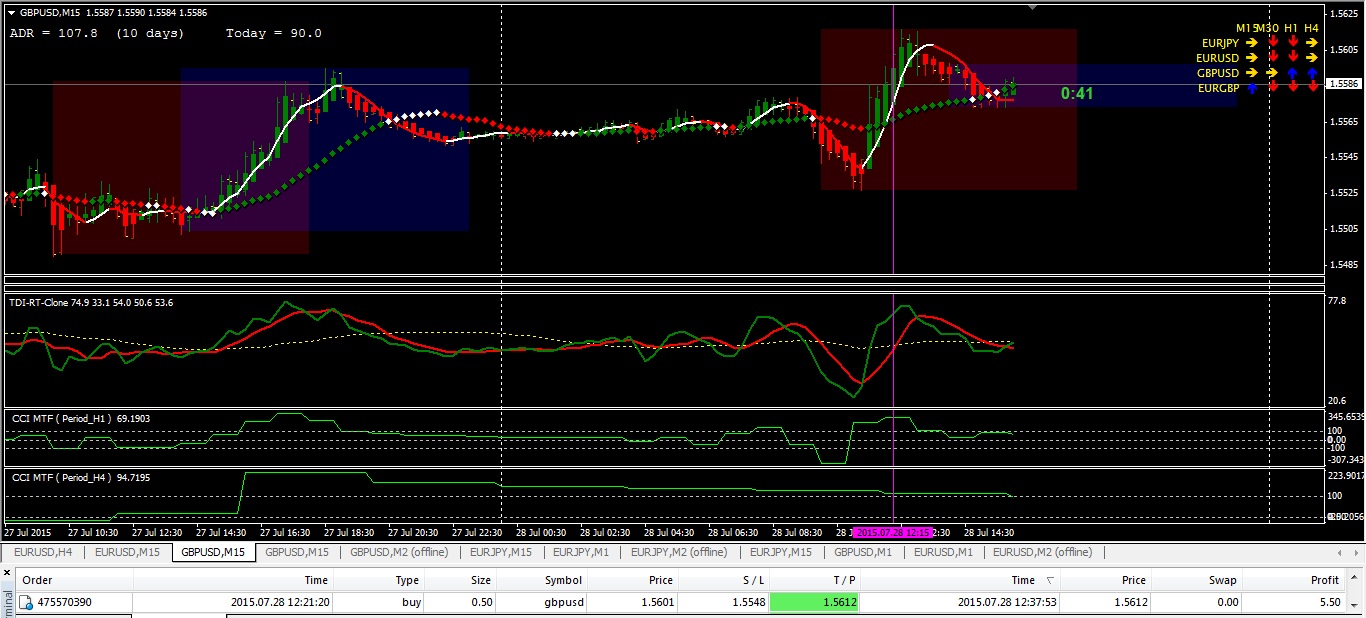Click the blue up arrow for GBPUSD H4
Image resolution: width=1366 pixels, height=618 pixels.
tap(1312, 73)
